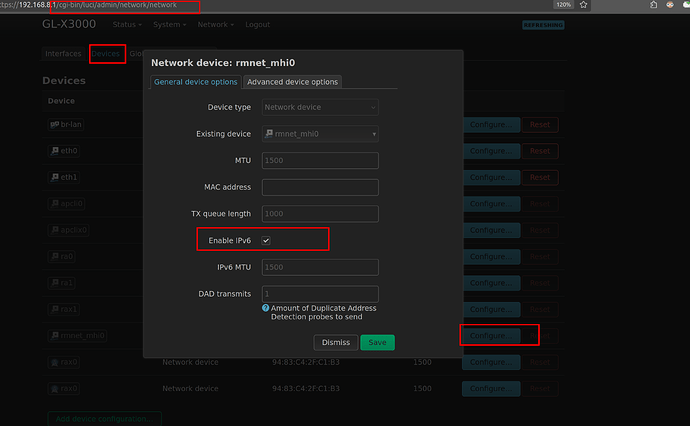
Task: Click the bridge icon of br-lan device
Action: (x=55, y=125)
